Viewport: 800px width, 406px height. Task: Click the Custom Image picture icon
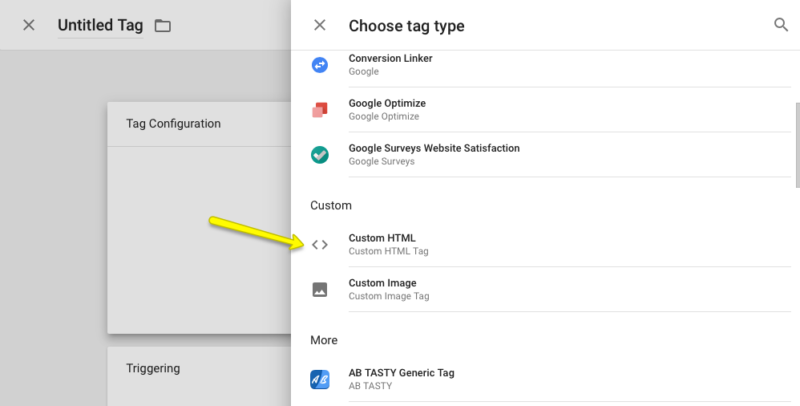coord(320,290)
